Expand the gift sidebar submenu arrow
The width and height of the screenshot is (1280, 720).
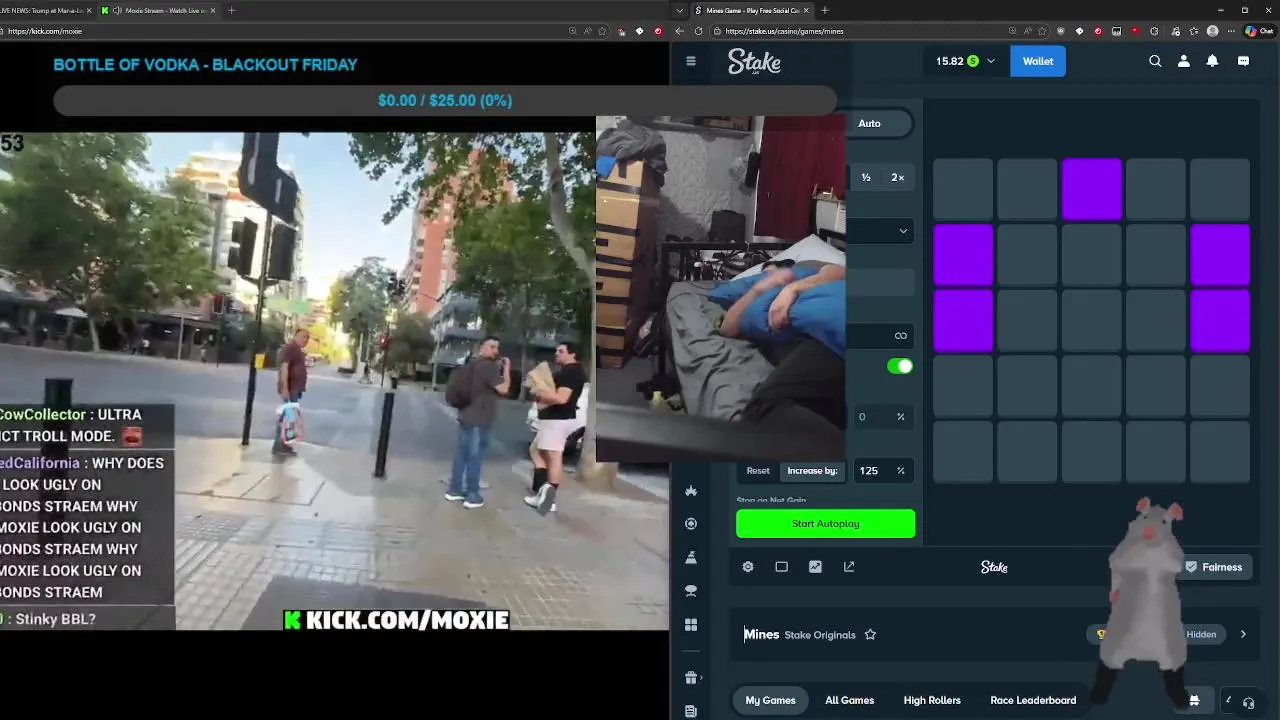point(702,678)
